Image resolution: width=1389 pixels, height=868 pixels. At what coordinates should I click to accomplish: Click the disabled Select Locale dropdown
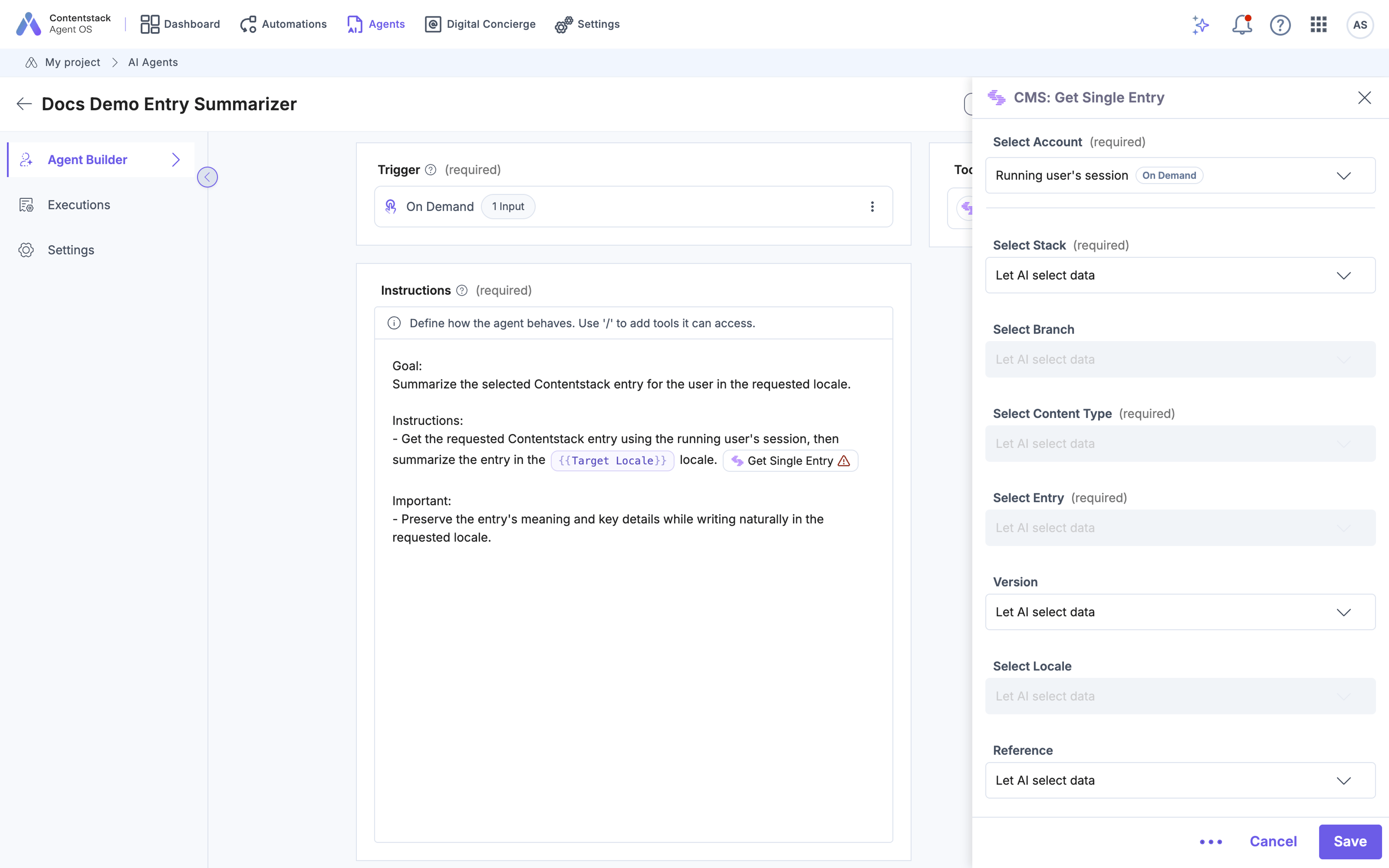click(x=1180, y=696)
